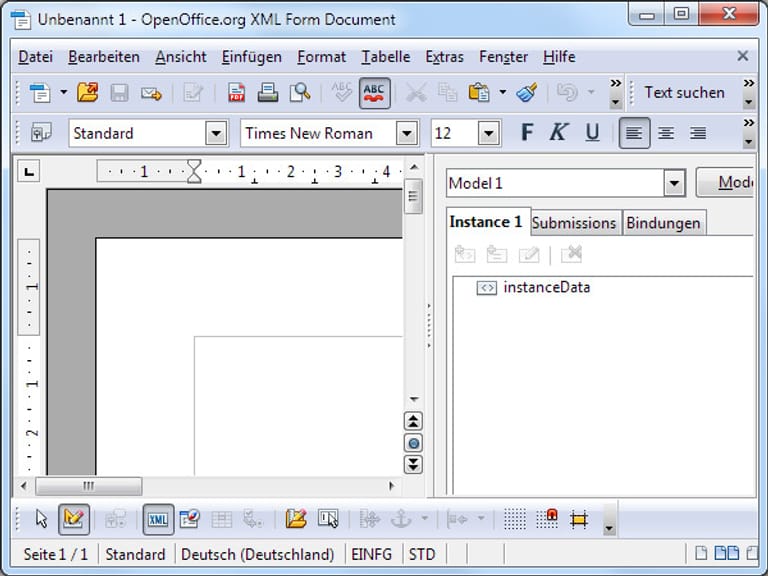
Task: Open the Tabelle menu
Action: click(x=385, y=57)
